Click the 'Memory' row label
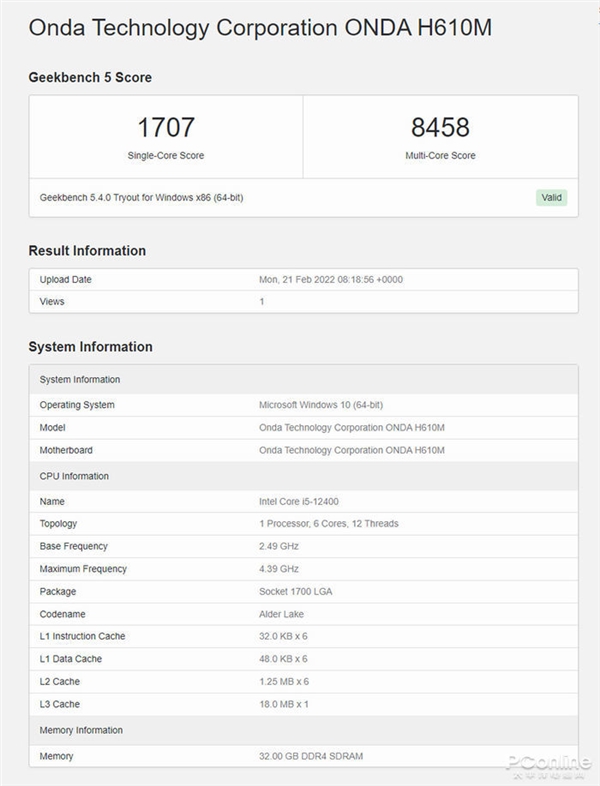The width and height of the screenshot is (600, 786). point(57,756)
